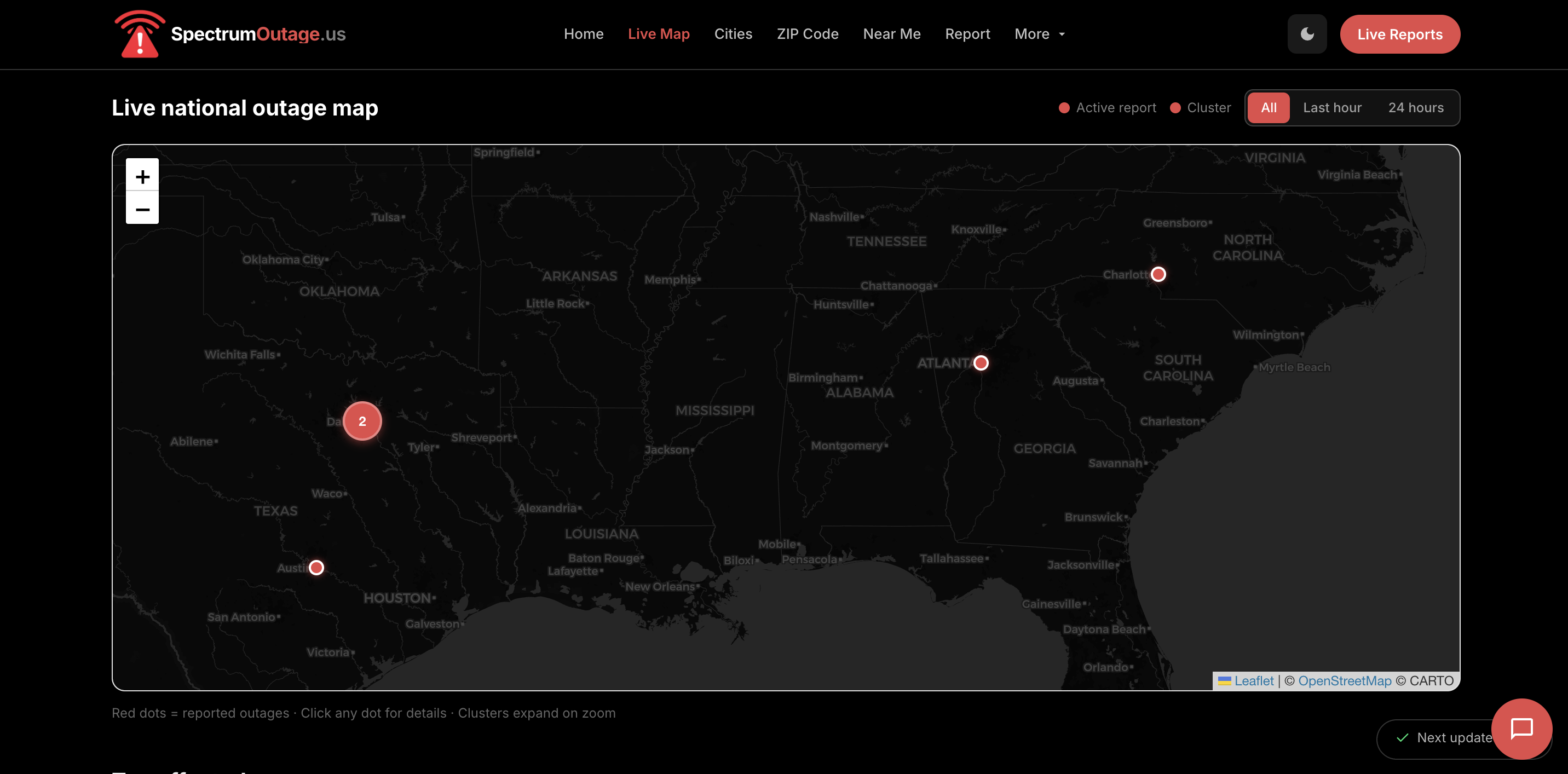Click the Memphis map label
This screenshot has height=774, width=1568.
(670, 280)
